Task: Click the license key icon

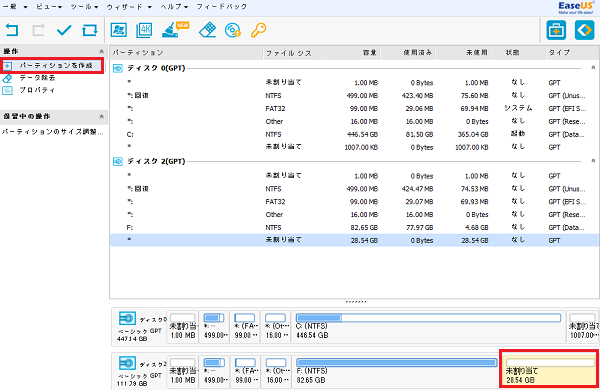Action: [x=258, y=30]
